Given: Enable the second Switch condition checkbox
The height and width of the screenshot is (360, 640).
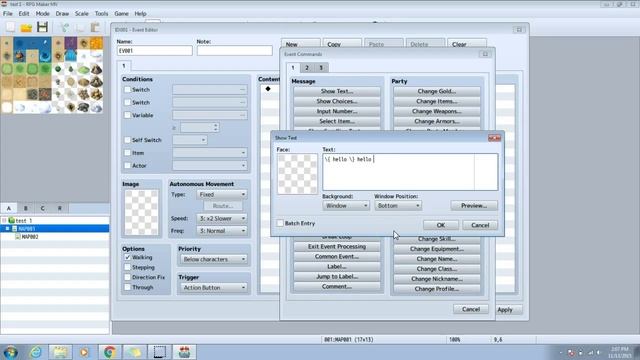Looking at the screenshot, I should 127,102.
